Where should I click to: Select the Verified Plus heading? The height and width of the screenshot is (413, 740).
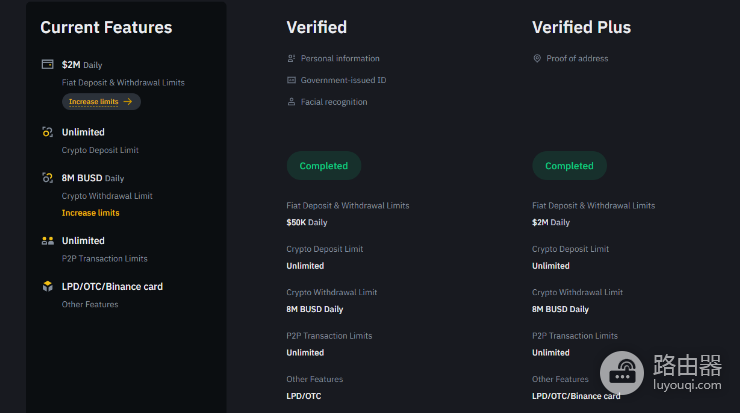coord(581,27)
